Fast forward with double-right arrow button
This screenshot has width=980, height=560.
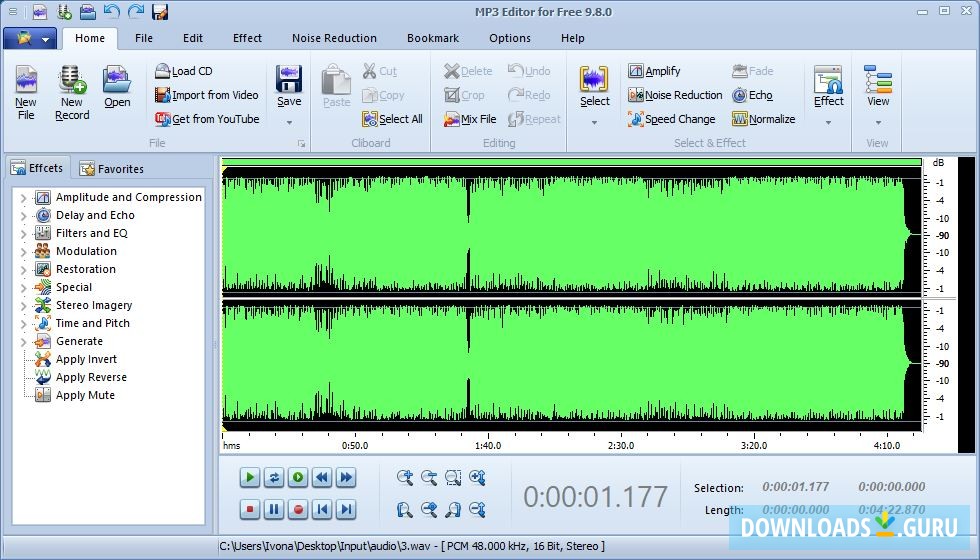(346, 478)
